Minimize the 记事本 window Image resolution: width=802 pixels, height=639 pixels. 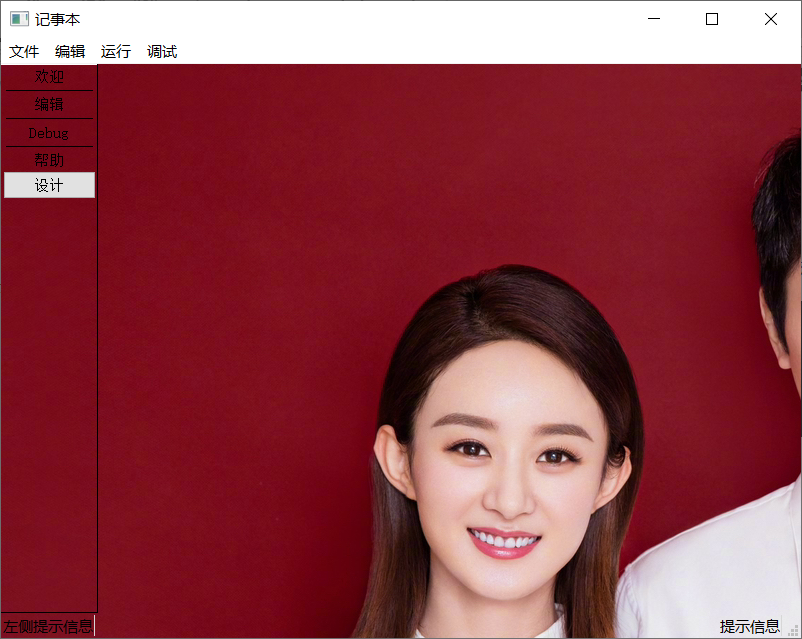coord(654,18)
